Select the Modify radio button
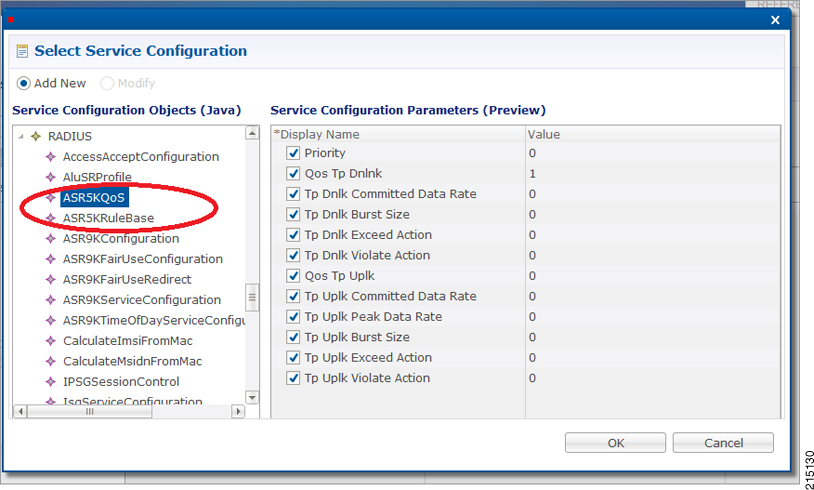 107,83
